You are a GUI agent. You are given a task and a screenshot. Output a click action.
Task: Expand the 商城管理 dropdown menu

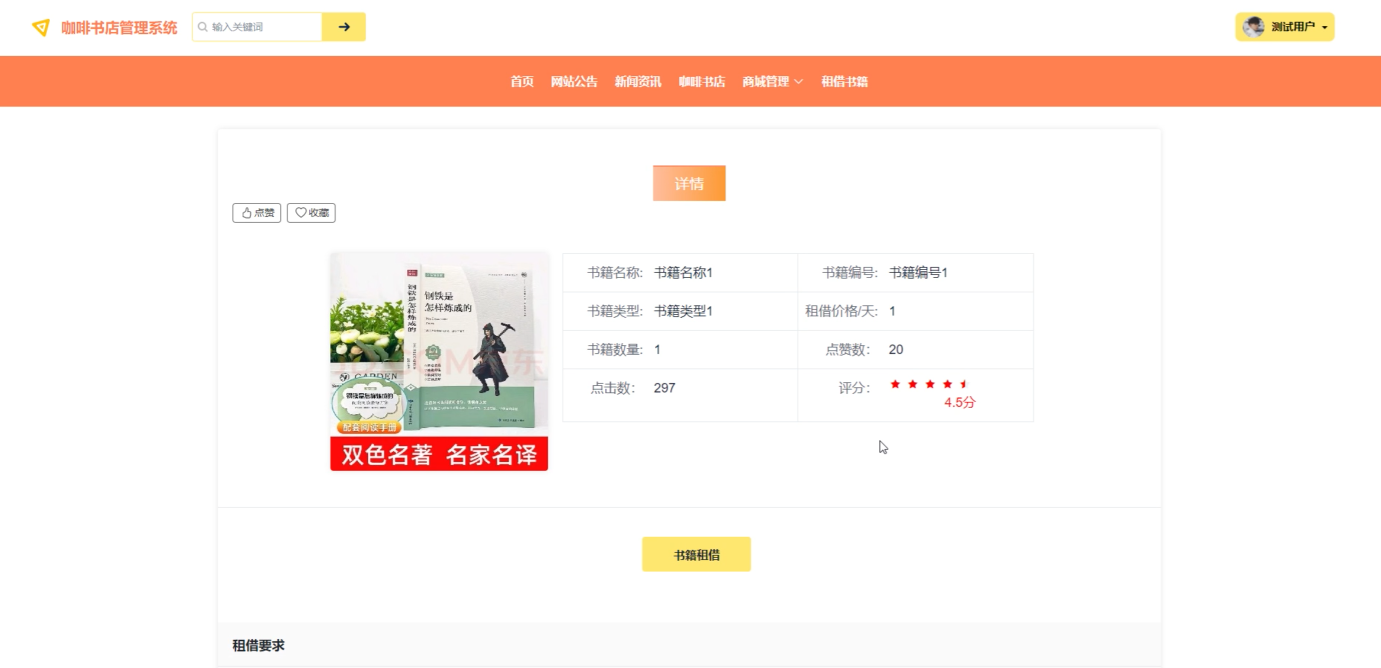pos(773,82)
